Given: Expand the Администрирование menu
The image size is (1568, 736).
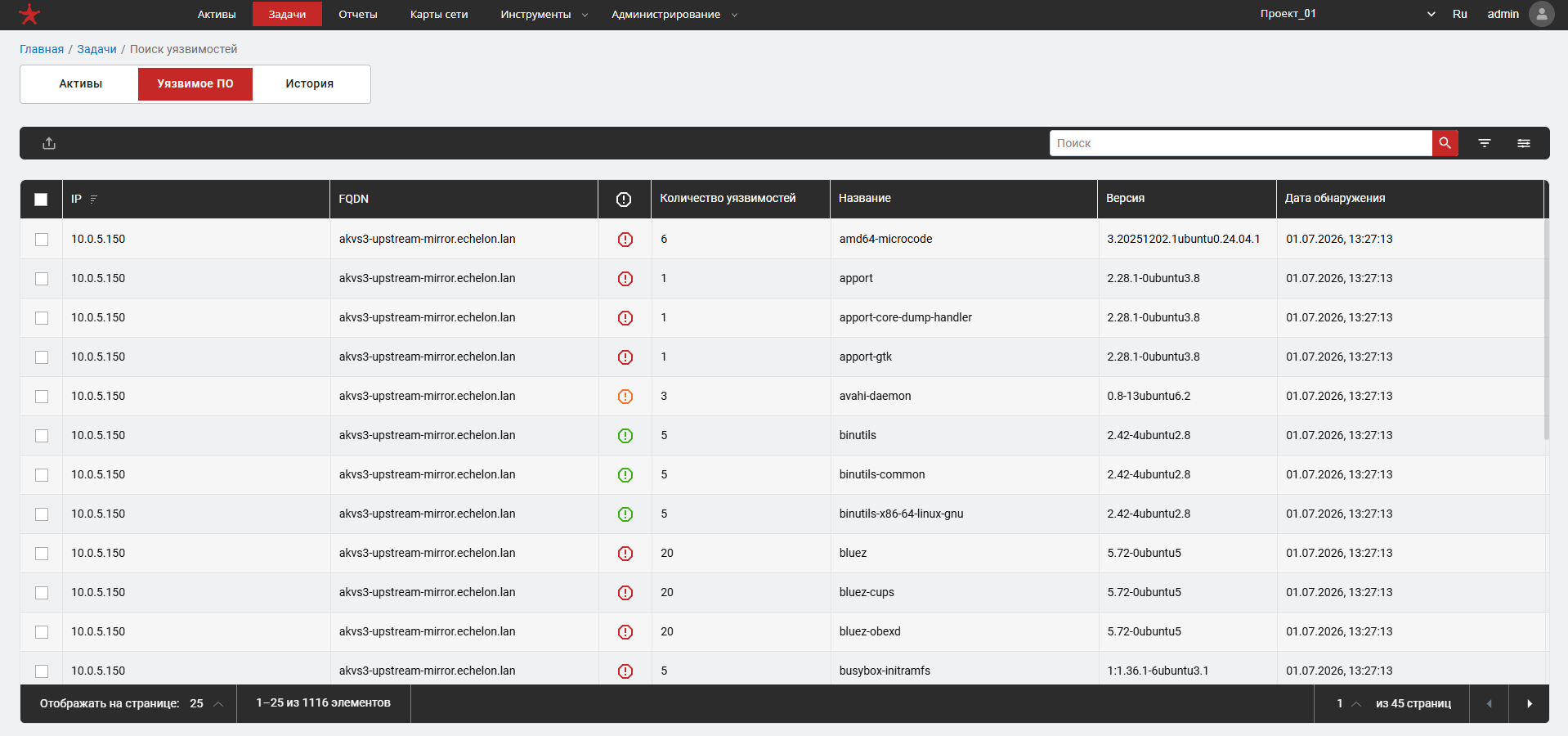Looking at the screenshot, I should click(x=674, y=15).
